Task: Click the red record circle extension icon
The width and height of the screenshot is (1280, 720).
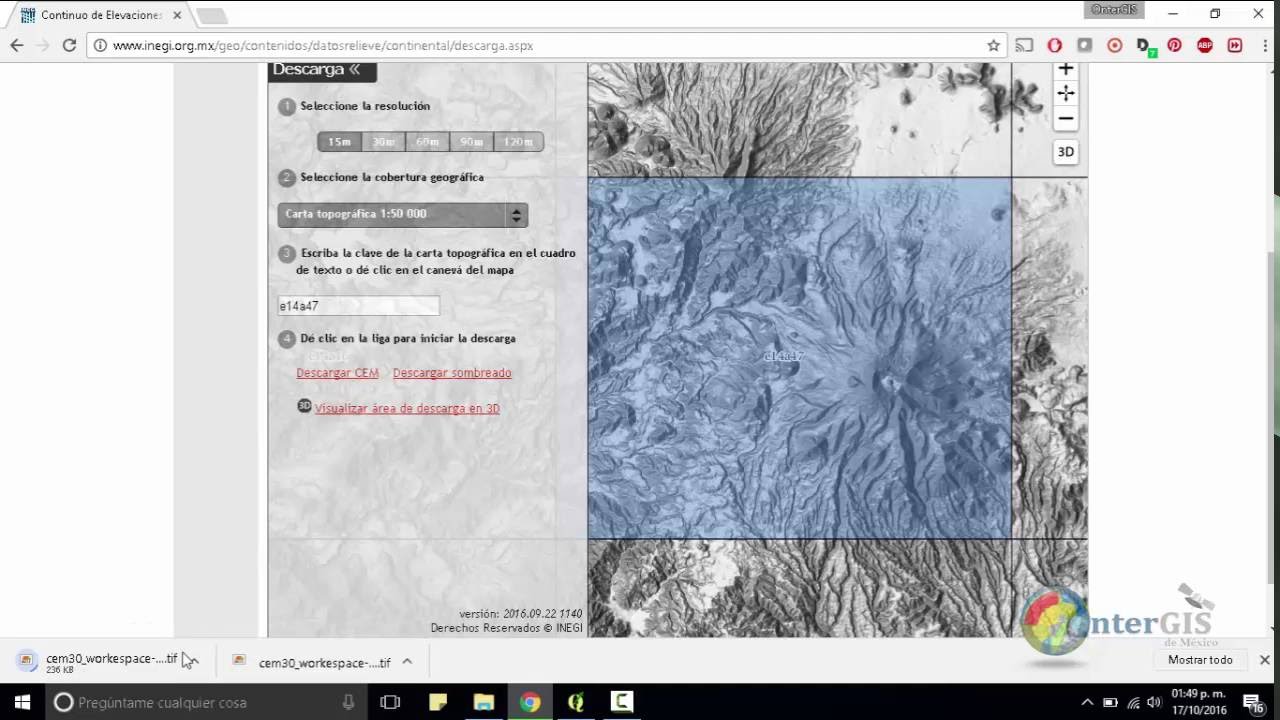Action: click(1114, 45)
